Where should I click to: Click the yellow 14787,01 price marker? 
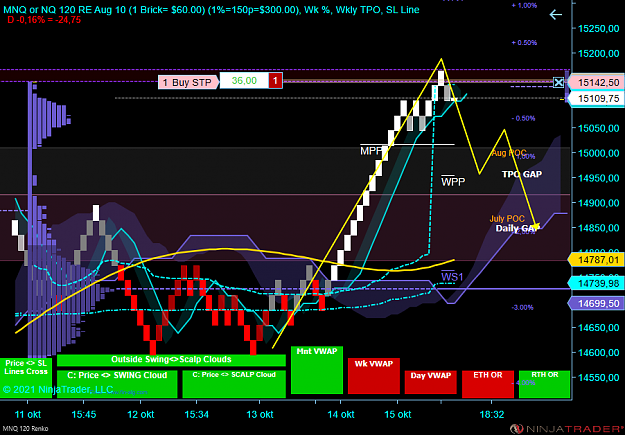[596, 260]
